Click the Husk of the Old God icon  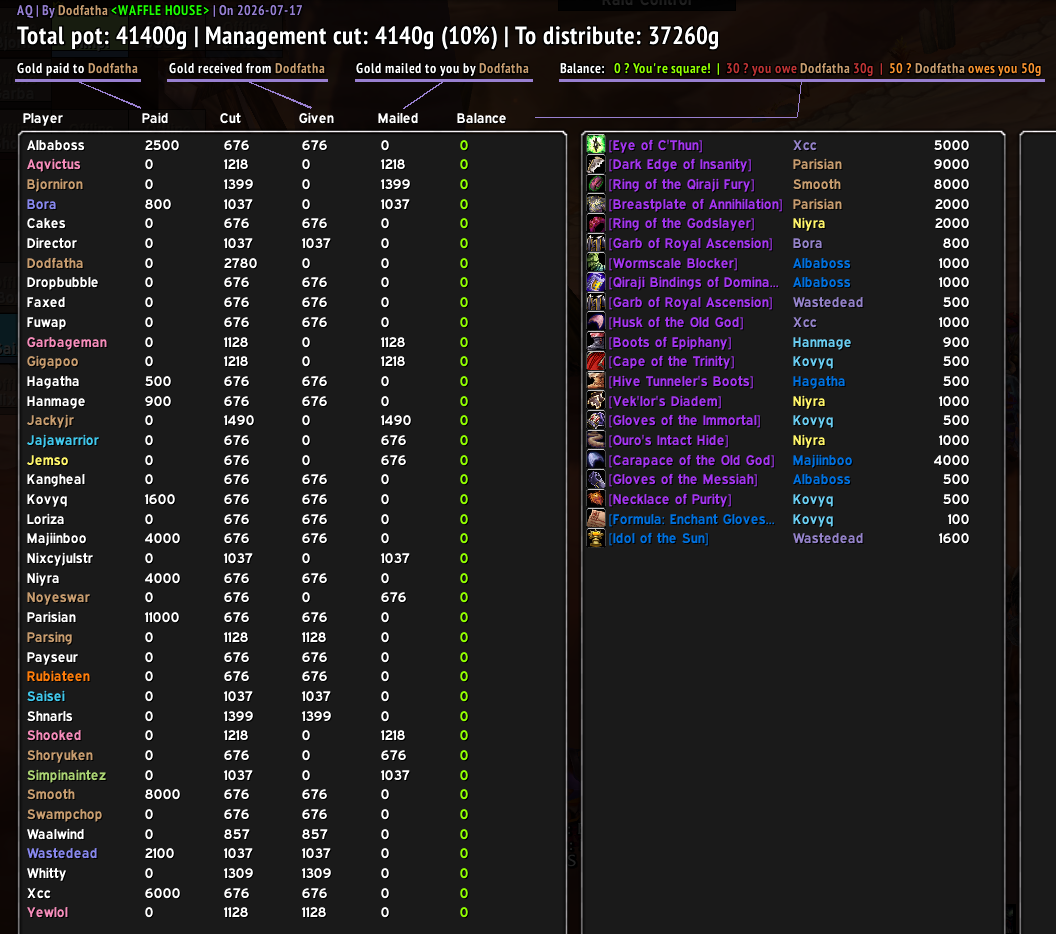pyautogui.click(x=596, y=322)
